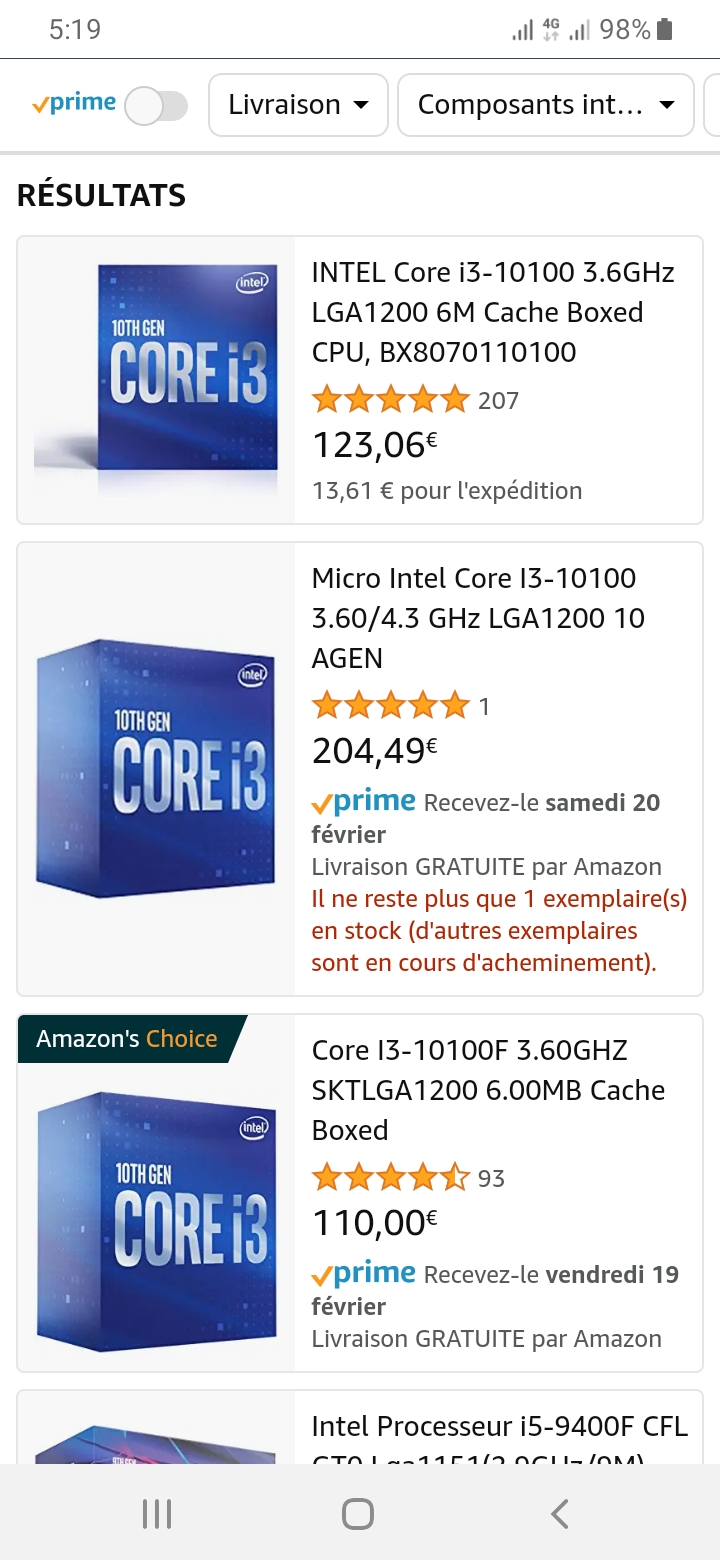Tap the Amazon's Choice badge

(127, 1039)
